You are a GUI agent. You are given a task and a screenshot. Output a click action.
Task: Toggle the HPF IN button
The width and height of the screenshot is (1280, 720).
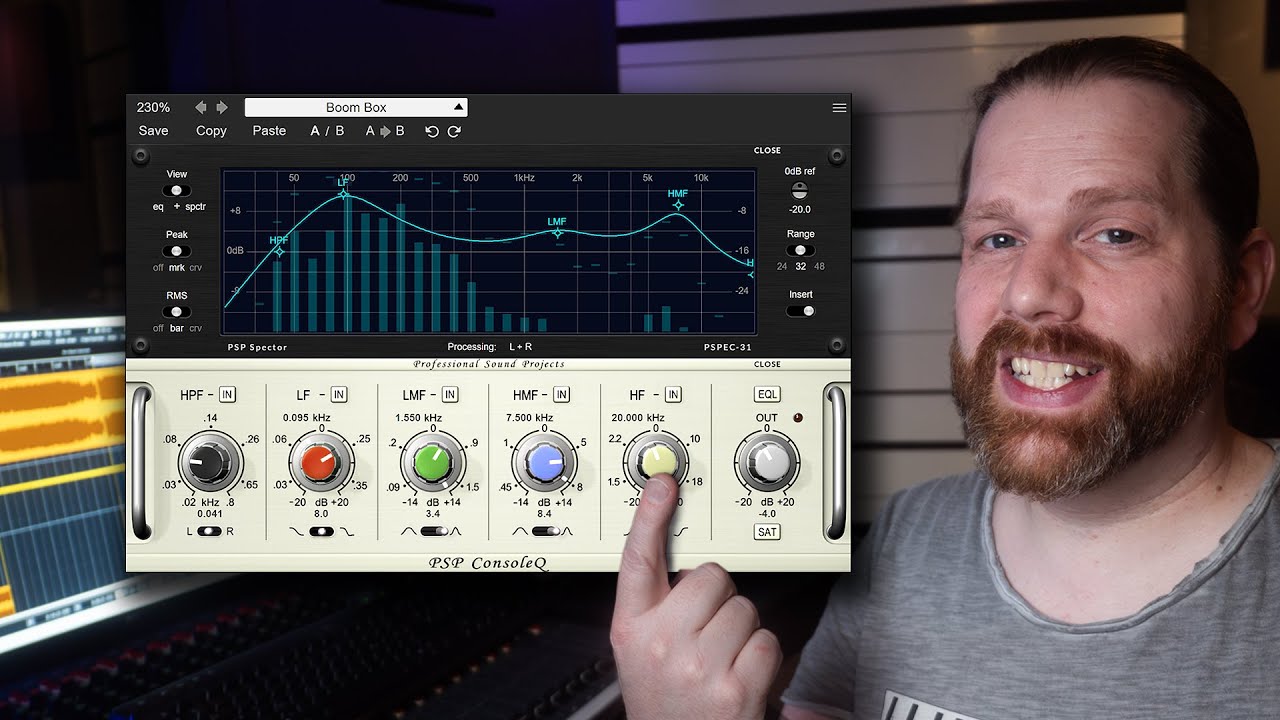[x=227, y=395]
